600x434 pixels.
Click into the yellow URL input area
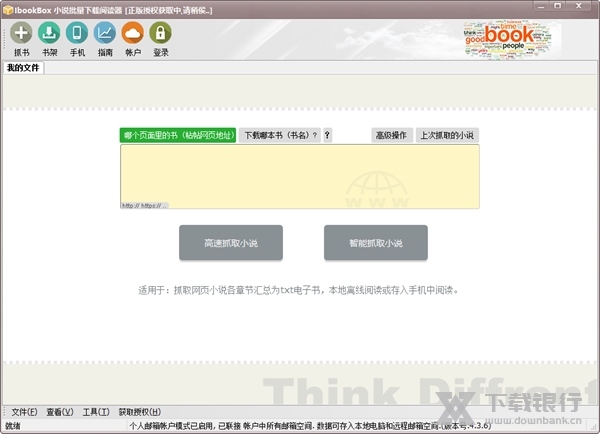[x=300, y=176]
